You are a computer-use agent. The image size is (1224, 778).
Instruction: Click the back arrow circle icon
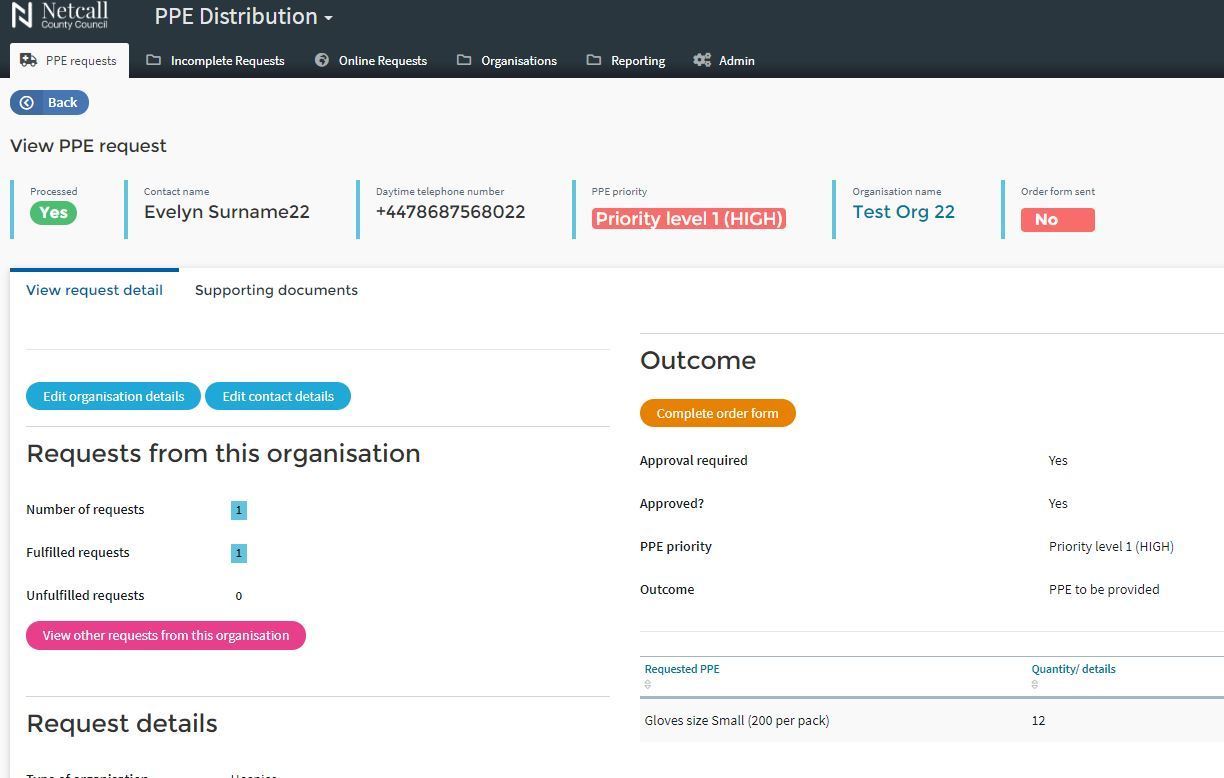[x=27, y=103]
